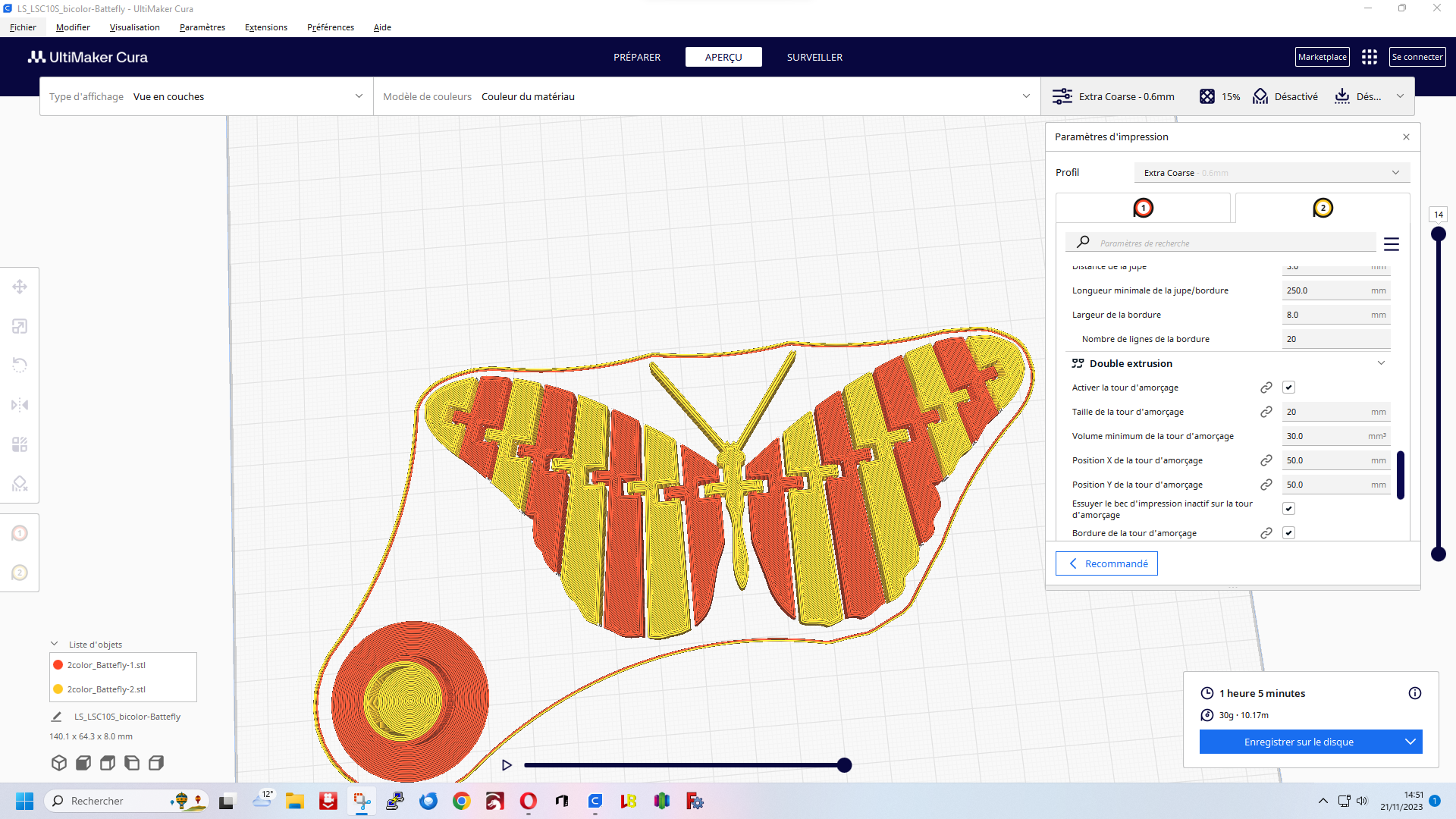The width and height of the screenshot is (1456, 819).
Task: Open the Support Blocker tool
Action: (x=20, y=484)
